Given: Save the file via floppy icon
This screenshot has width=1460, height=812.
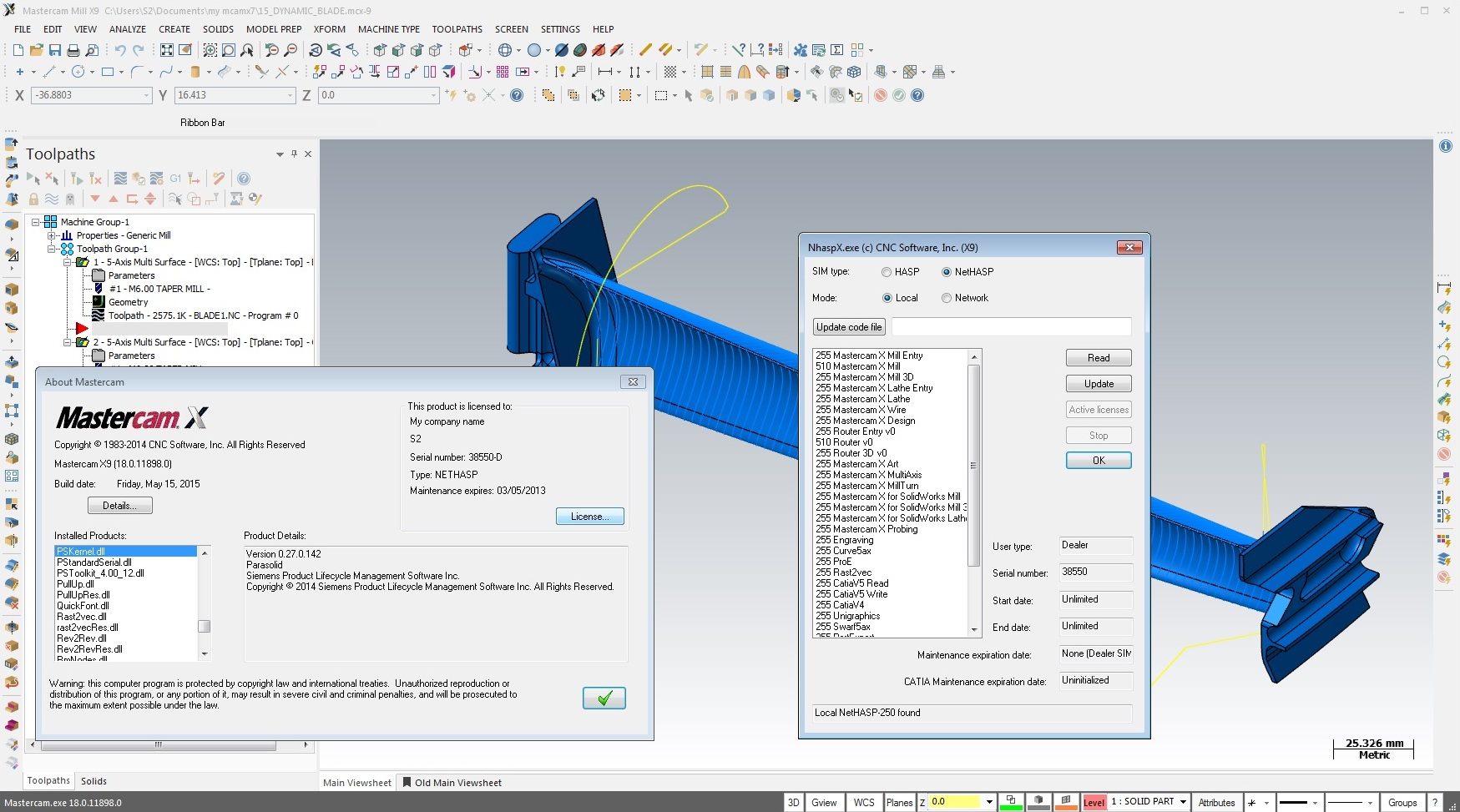Looking at the screenshot, I should point(55,50).
